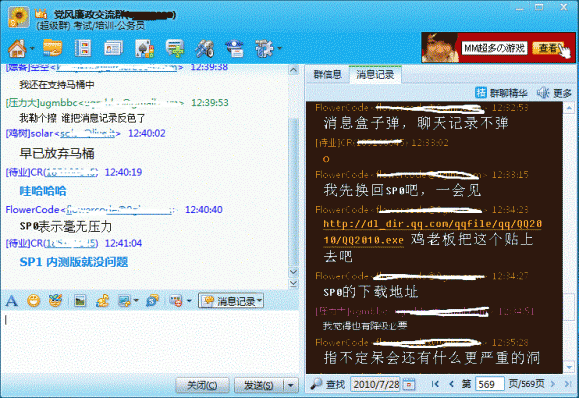The image size is (579, 398).
Task: Click the message 哇哈哈哈
Action: [43, 191]
